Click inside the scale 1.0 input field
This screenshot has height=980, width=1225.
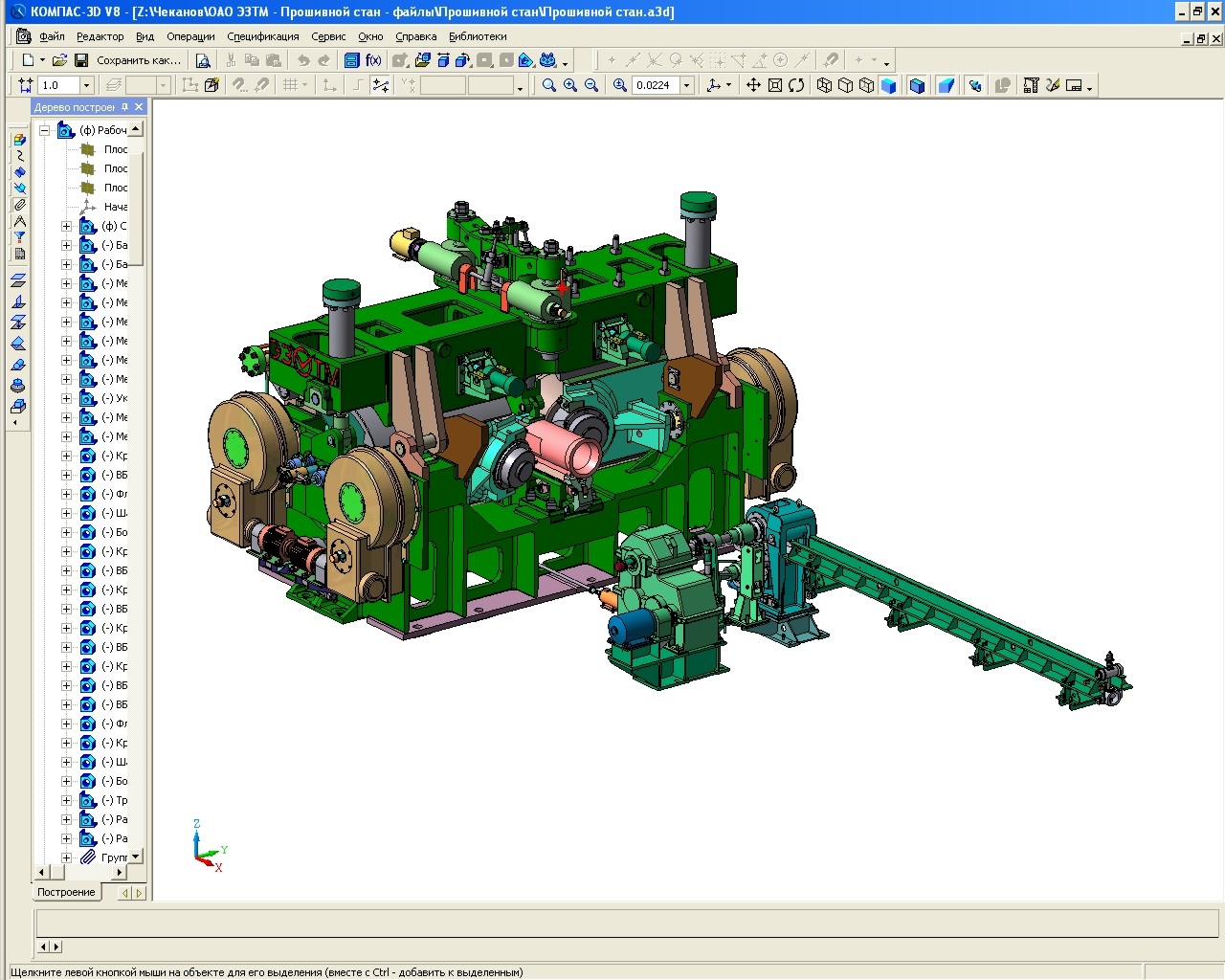point(58,85)
